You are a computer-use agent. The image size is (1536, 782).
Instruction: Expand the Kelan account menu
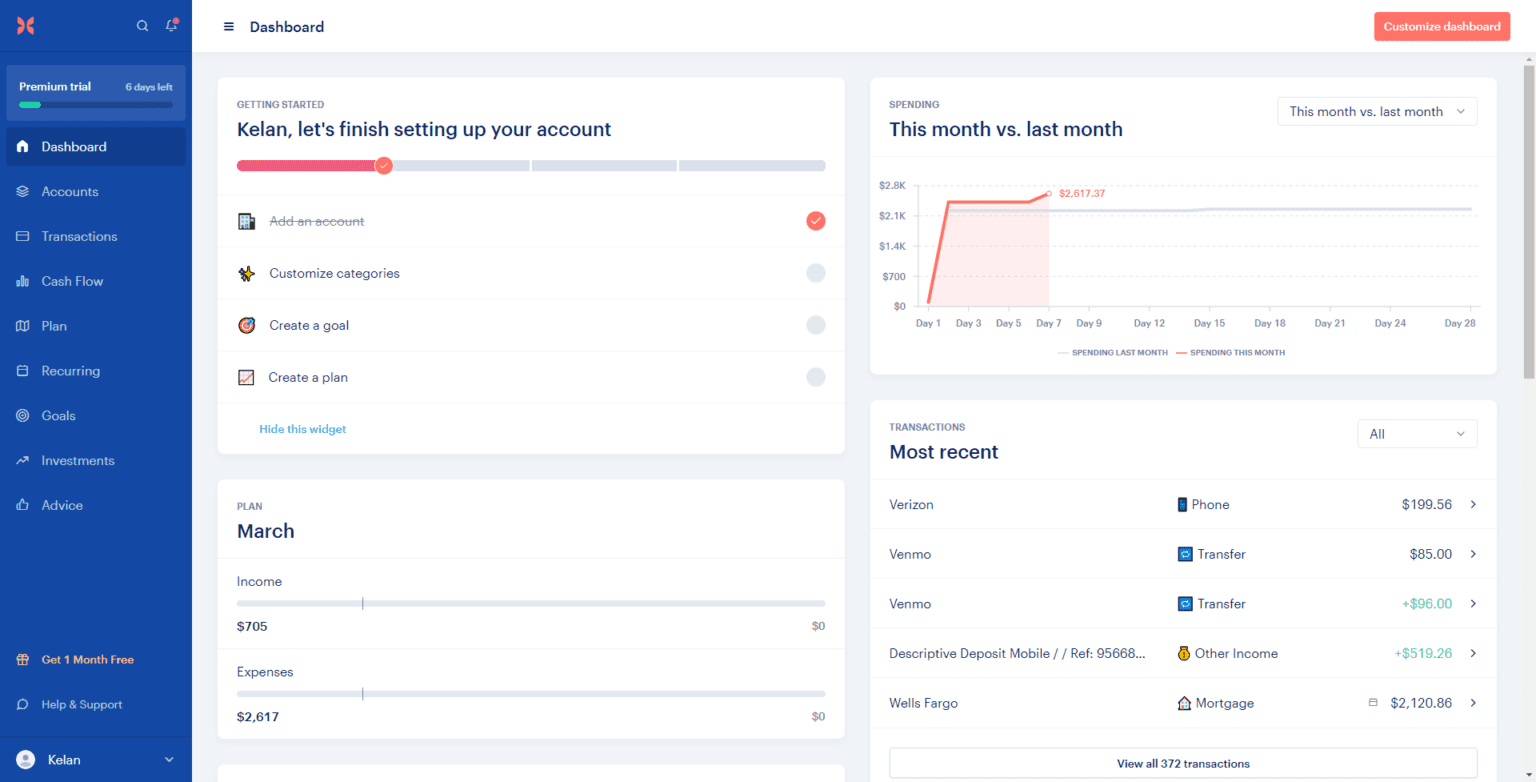click(x=95, y=760)
